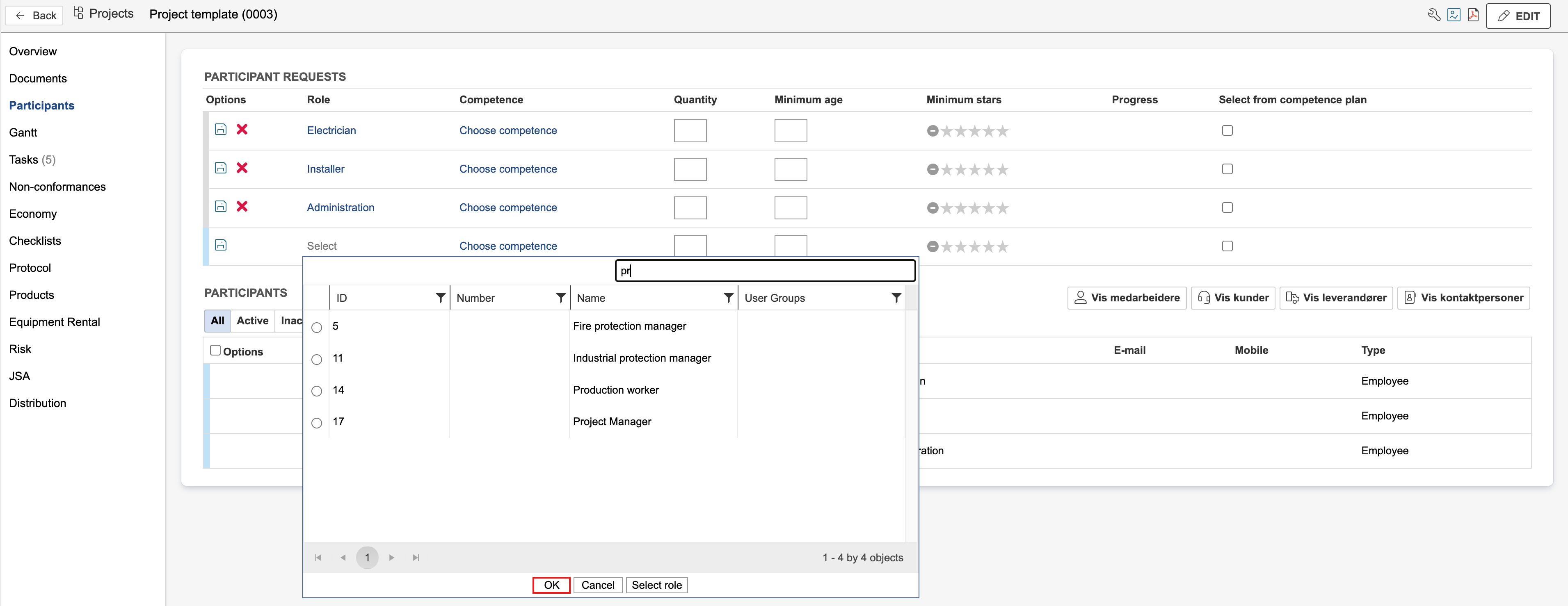Choose the Production worker radio option

317,391
